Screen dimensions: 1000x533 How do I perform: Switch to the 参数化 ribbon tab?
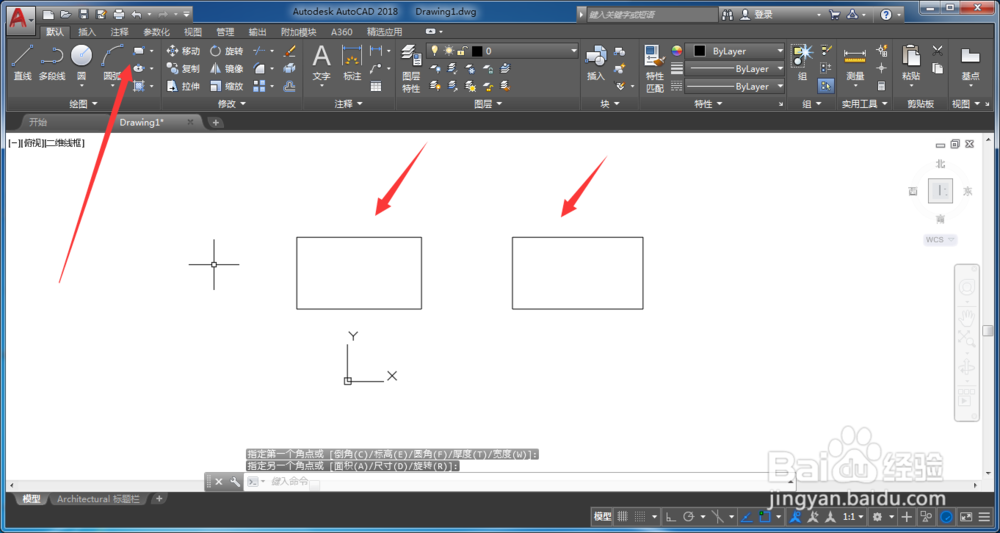(x=156, y=32)
